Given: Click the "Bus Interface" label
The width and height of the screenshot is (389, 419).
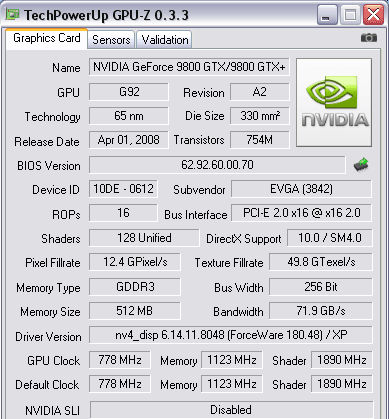Looking at the screenshot, I should 196,215.
